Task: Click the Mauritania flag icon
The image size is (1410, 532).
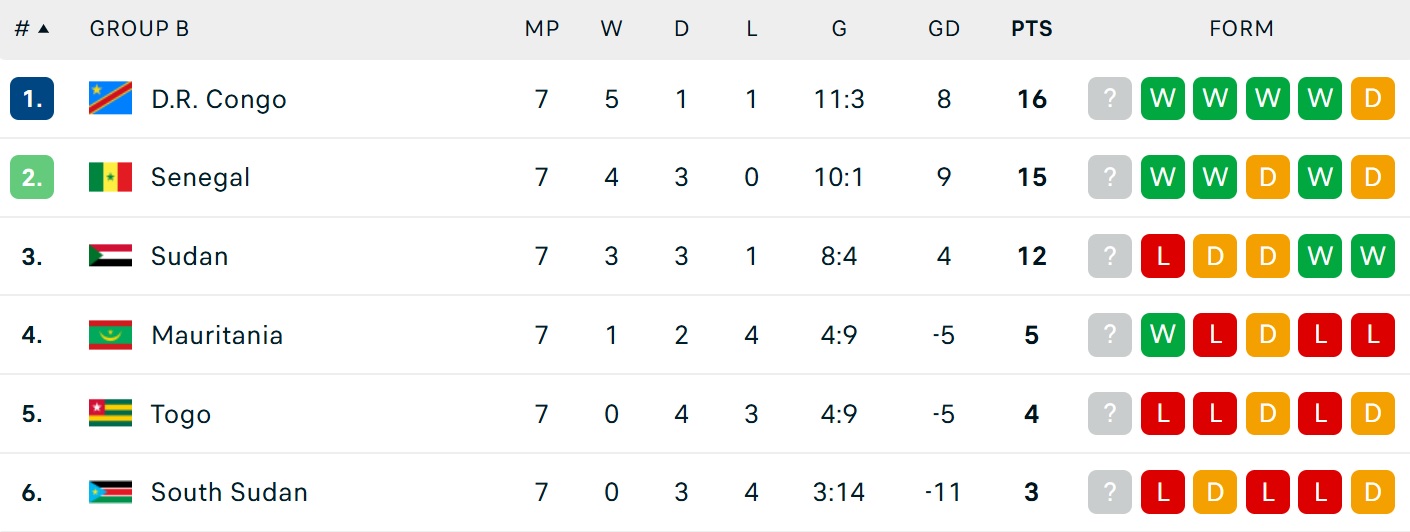Action: (x=110, y=335)
